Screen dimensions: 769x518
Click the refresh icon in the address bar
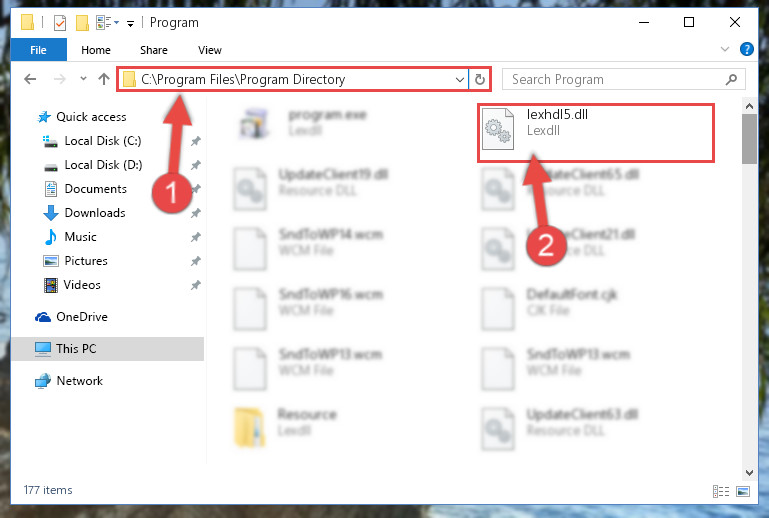(x=480, y=79)
